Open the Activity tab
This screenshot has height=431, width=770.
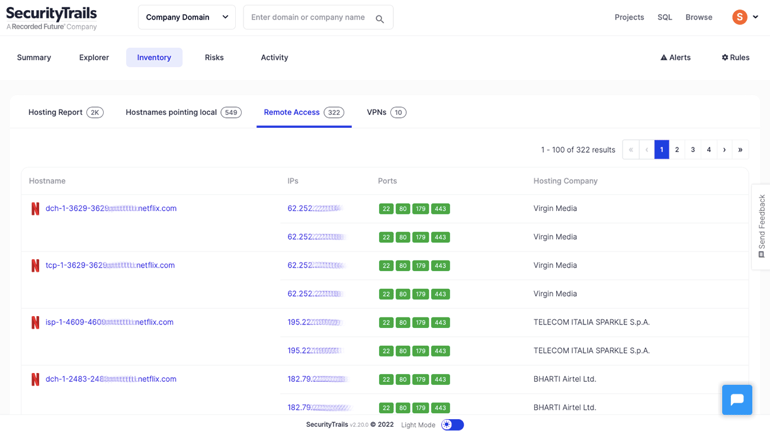coord(275,57)
